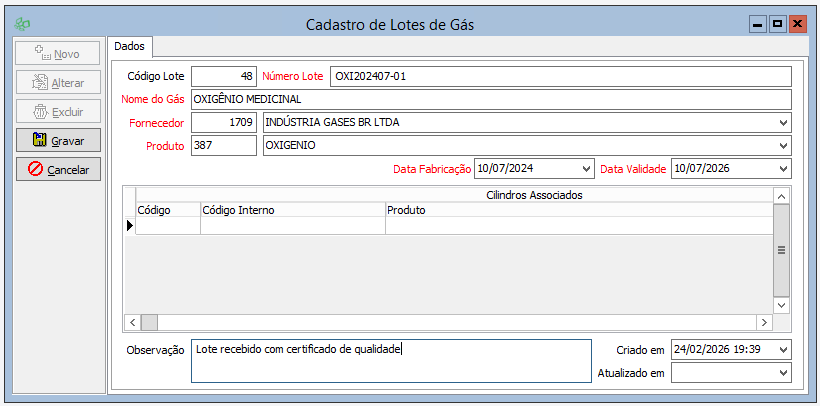This screenshot has width=820, height=406.
Task: Click the Produto code field 387
Action: pos(223,145)
